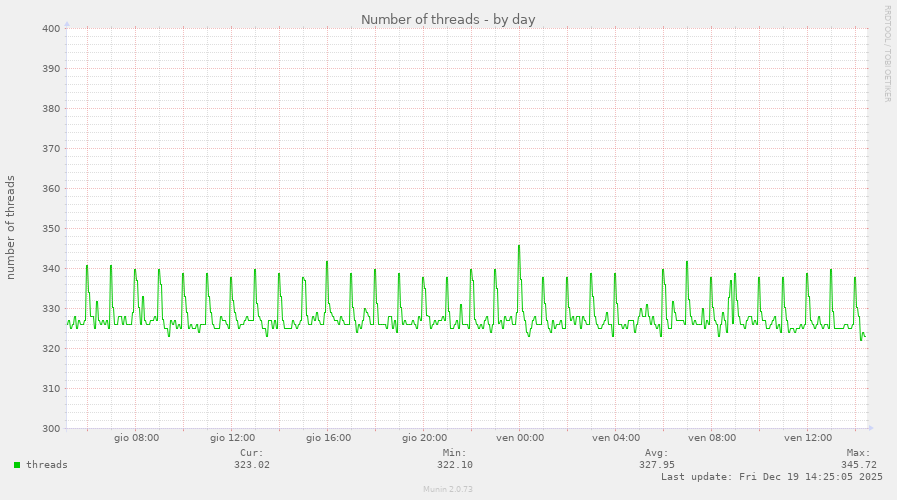Click the Avg value 327.95
Viewport: 897px width, 500px height.
point(657,465)
